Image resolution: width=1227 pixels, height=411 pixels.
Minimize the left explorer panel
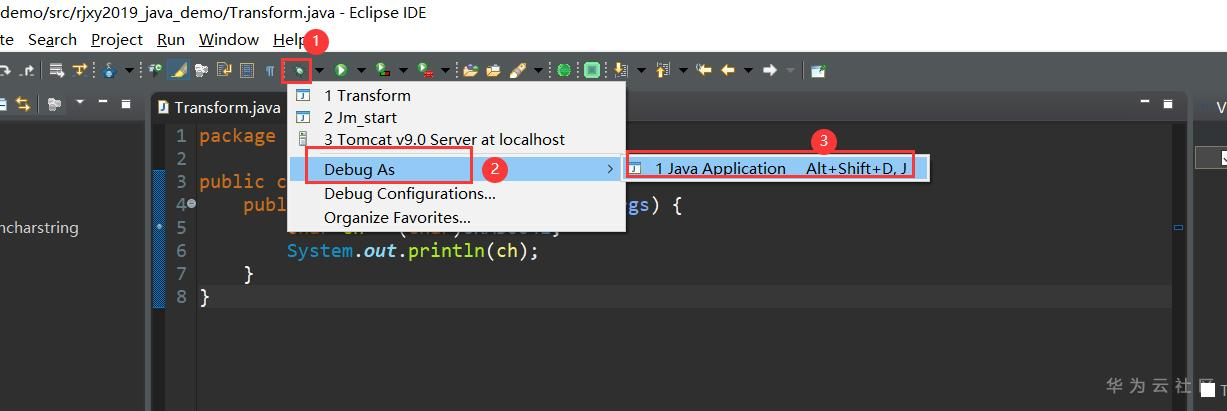(103, 103)
